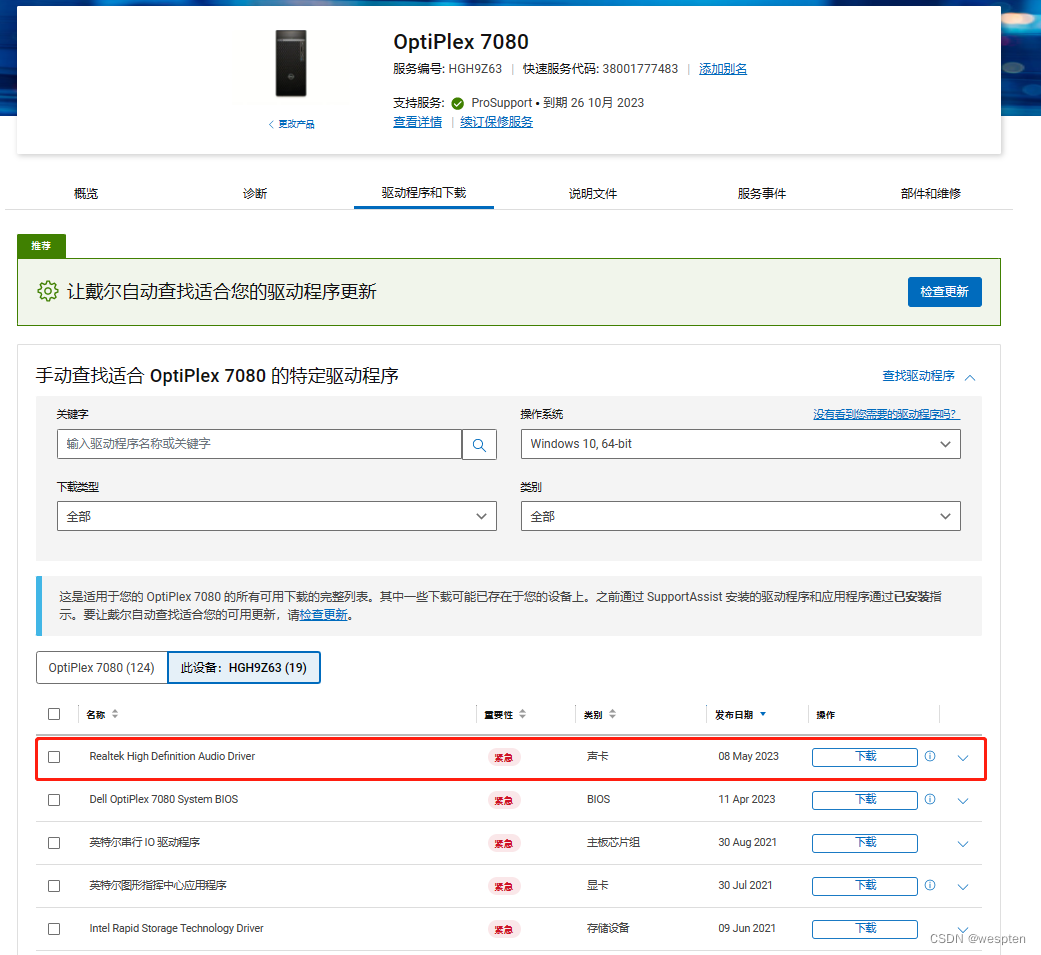Select the 驱动程序和下载 tab
The height and width of the screenshot is (955, 1041).
click(x=424, y=193)
